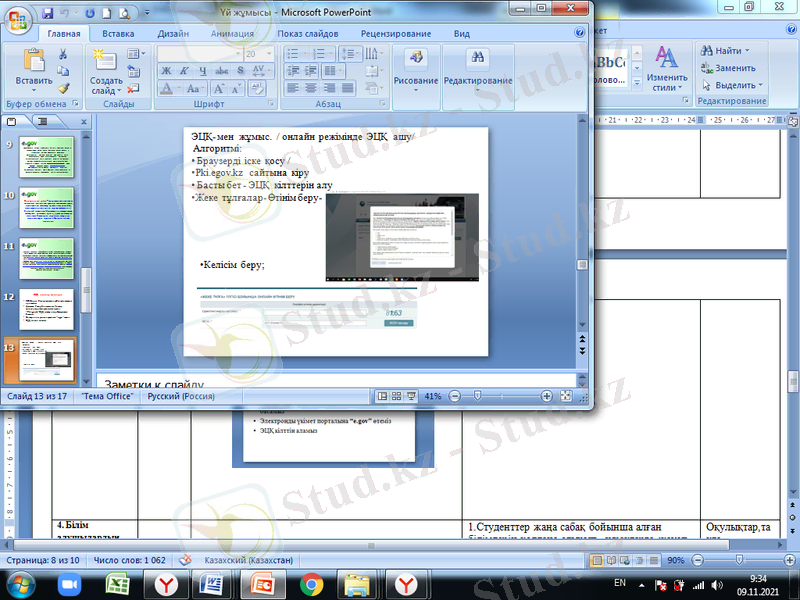This screenshot has width=800, height=600.
Task: Switch to the Вставка tab
Action: pos(118,33)
